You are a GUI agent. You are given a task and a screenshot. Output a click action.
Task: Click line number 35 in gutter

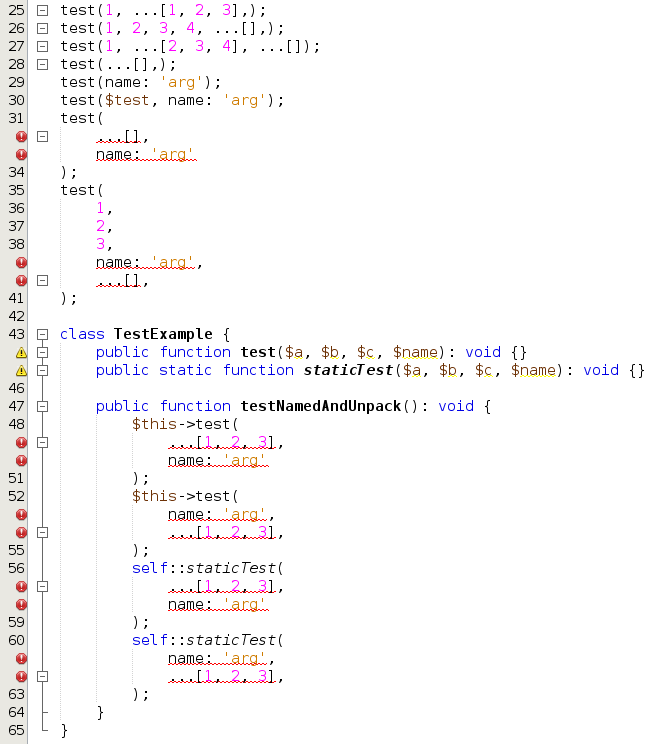(x=16, y=190)
